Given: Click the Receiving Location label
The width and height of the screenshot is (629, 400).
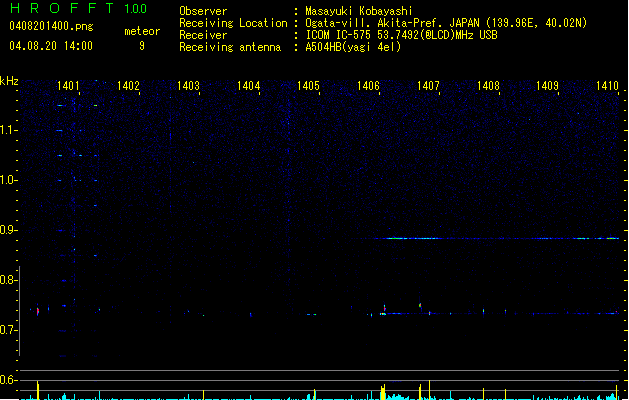Looking at the screenshot, I should point(233,23).
